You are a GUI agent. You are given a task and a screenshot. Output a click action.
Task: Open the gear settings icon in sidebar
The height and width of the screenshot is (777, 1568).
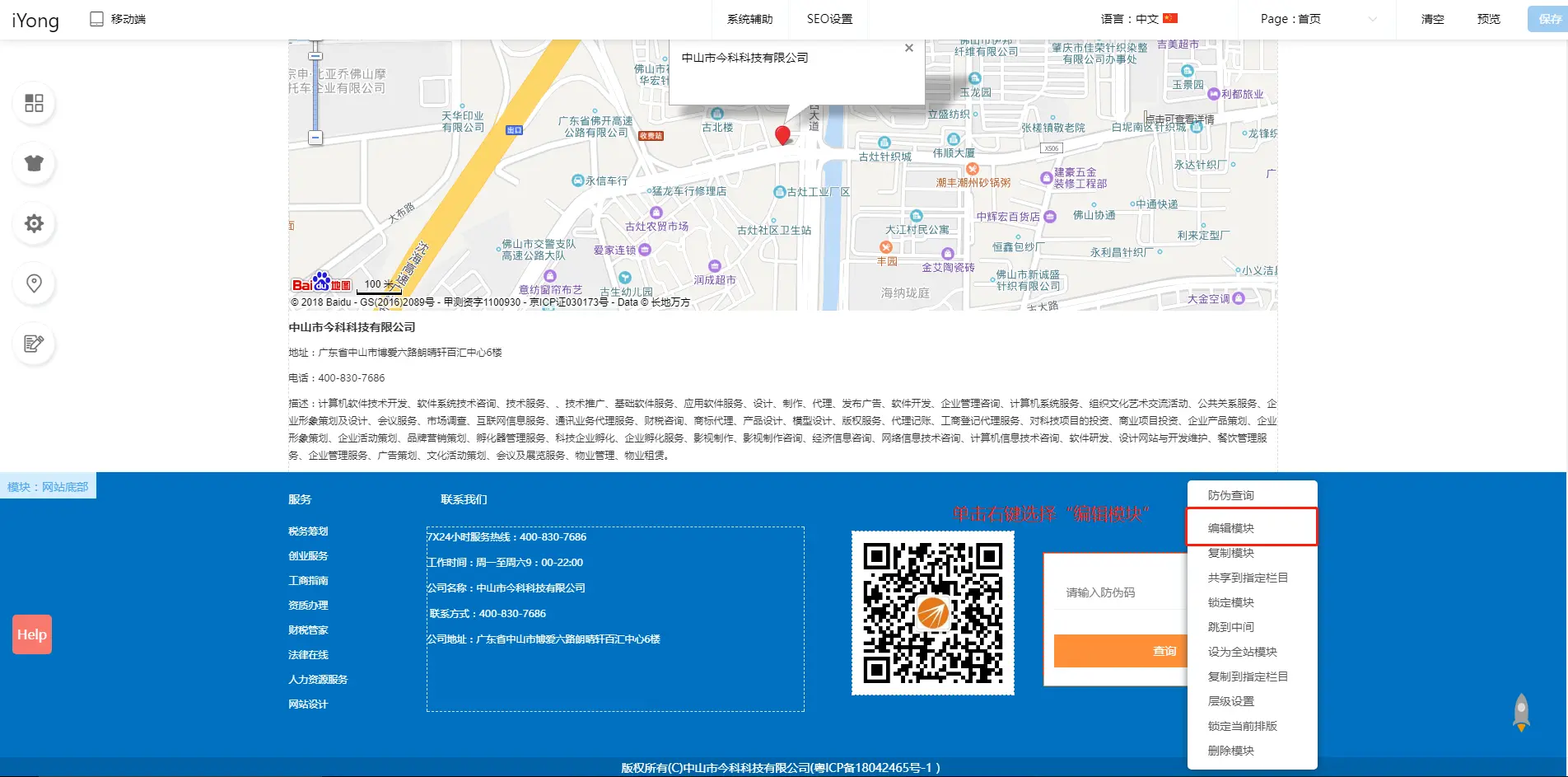click(34, 223)
